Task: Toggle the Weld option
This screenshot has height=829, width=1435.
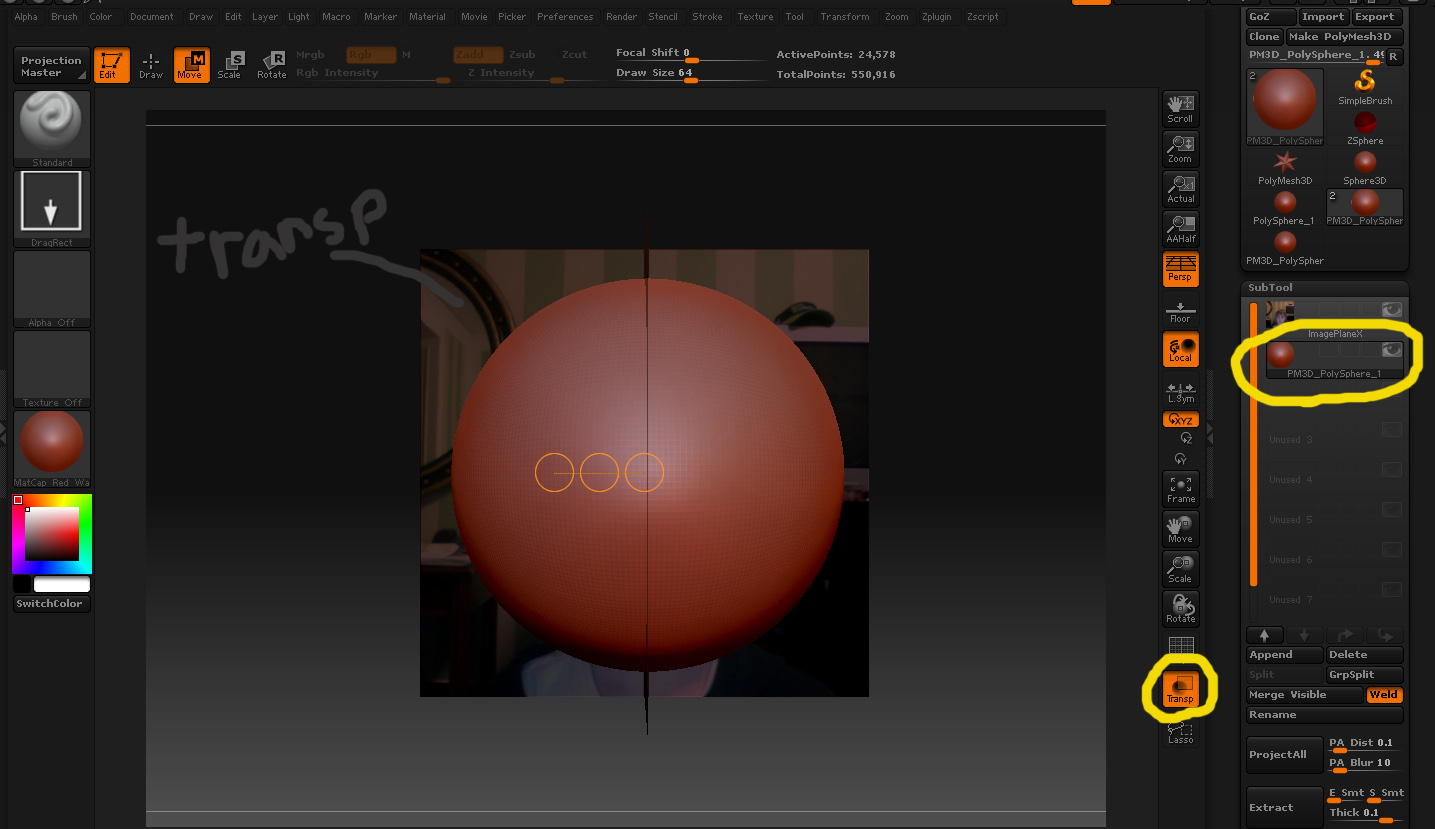Action: (1384, 695)
